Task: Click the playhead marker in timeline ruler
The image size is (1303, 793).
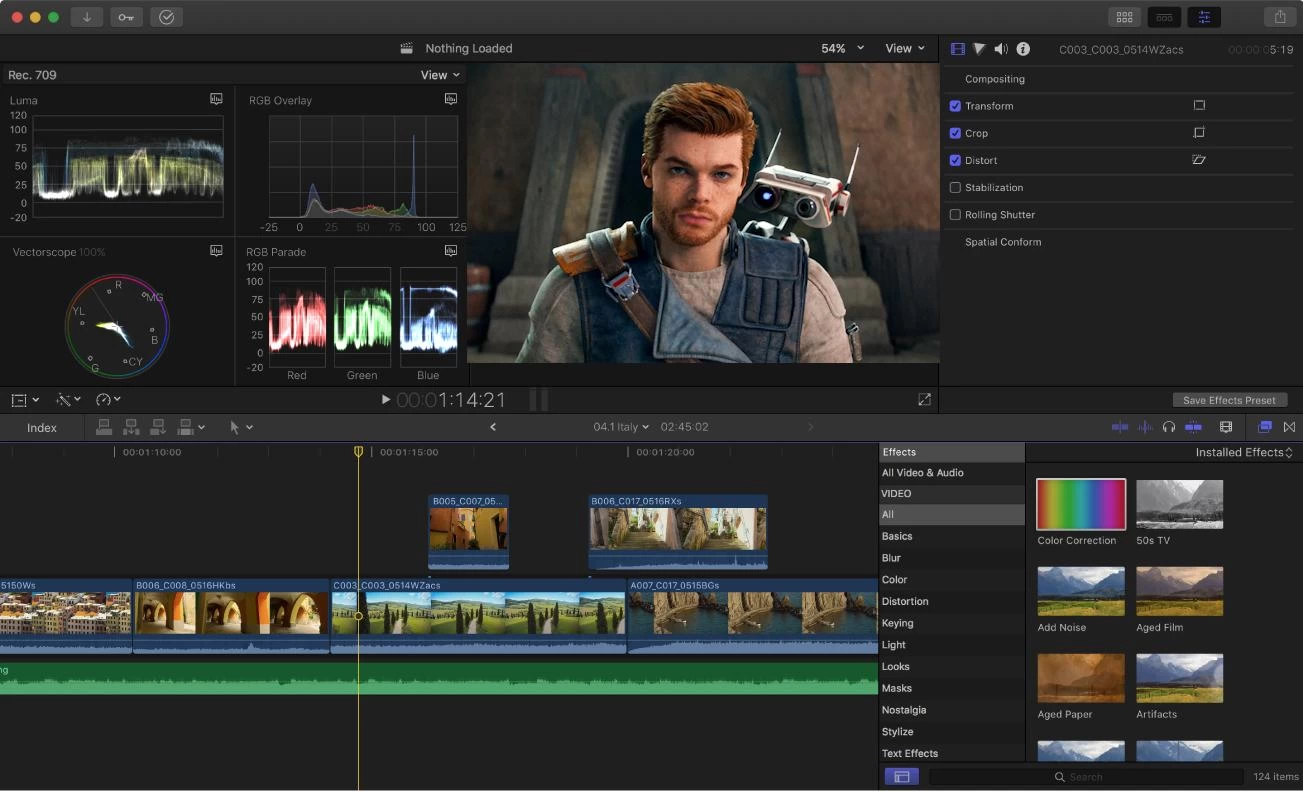Action: (x=358, y=453)
